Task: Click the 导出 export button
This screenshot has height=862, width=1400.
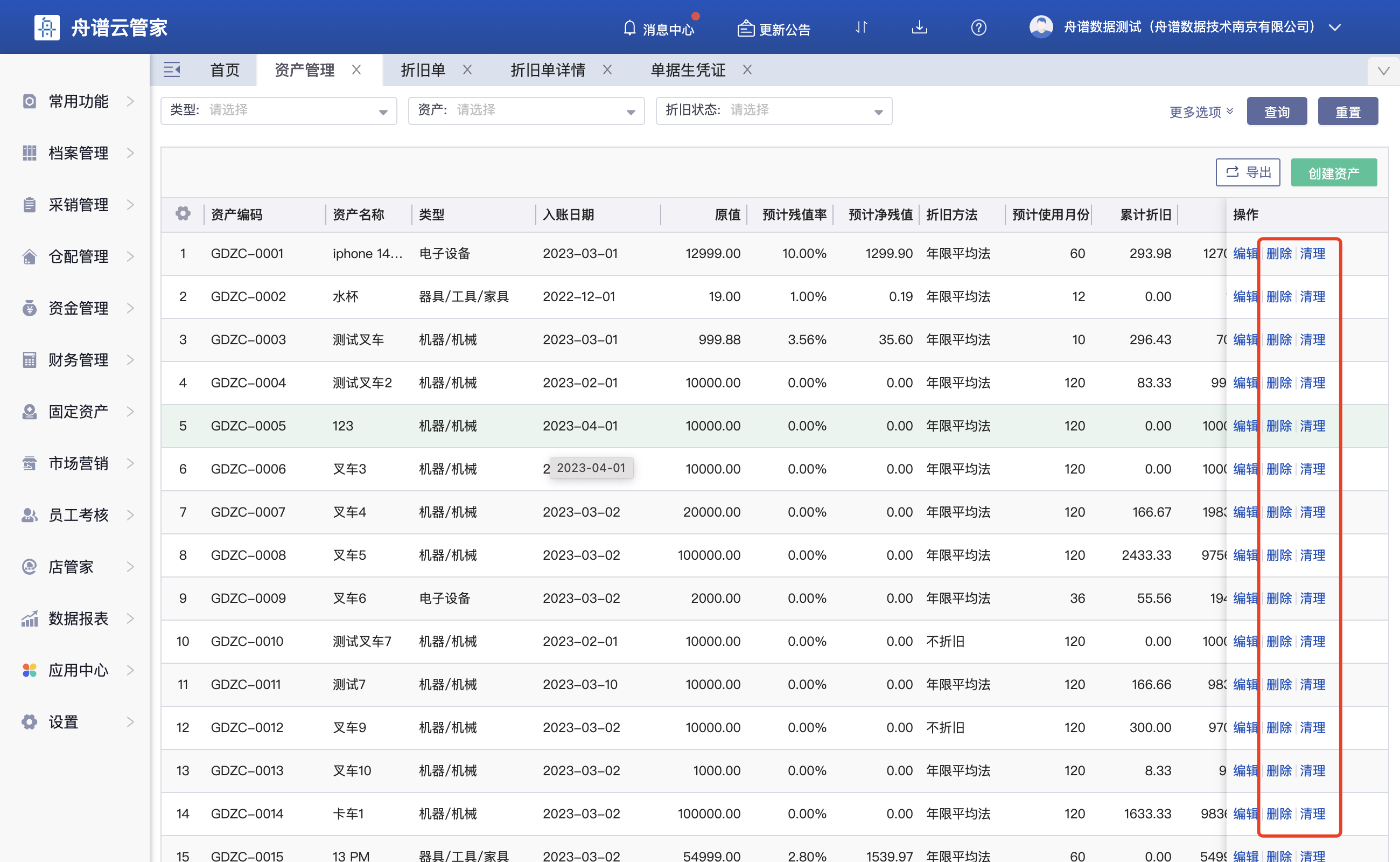Action: pos(1247,173)
